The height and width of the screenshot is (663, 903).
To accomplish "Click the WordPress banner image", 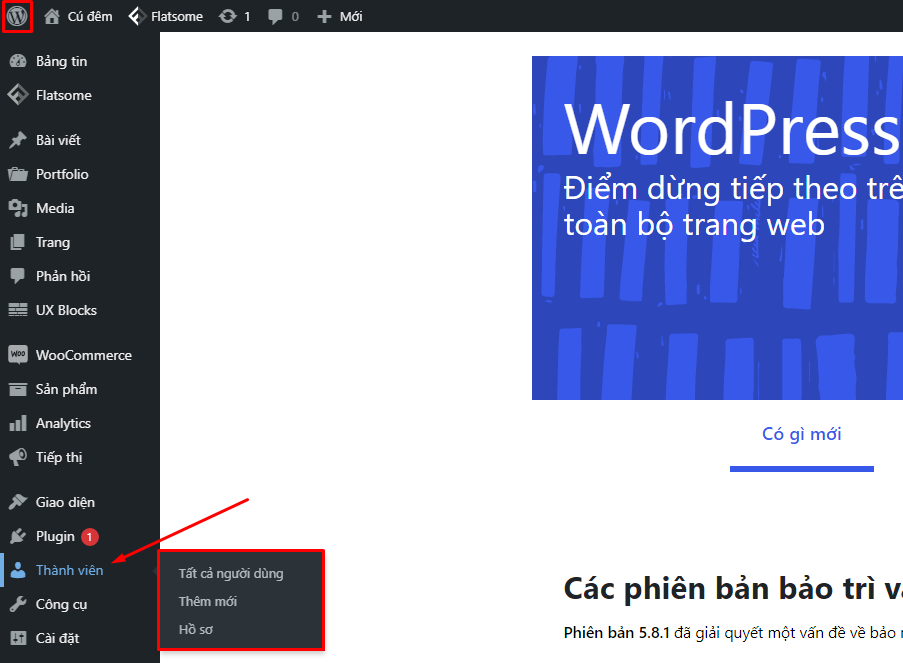I will [x=717, y=228].
